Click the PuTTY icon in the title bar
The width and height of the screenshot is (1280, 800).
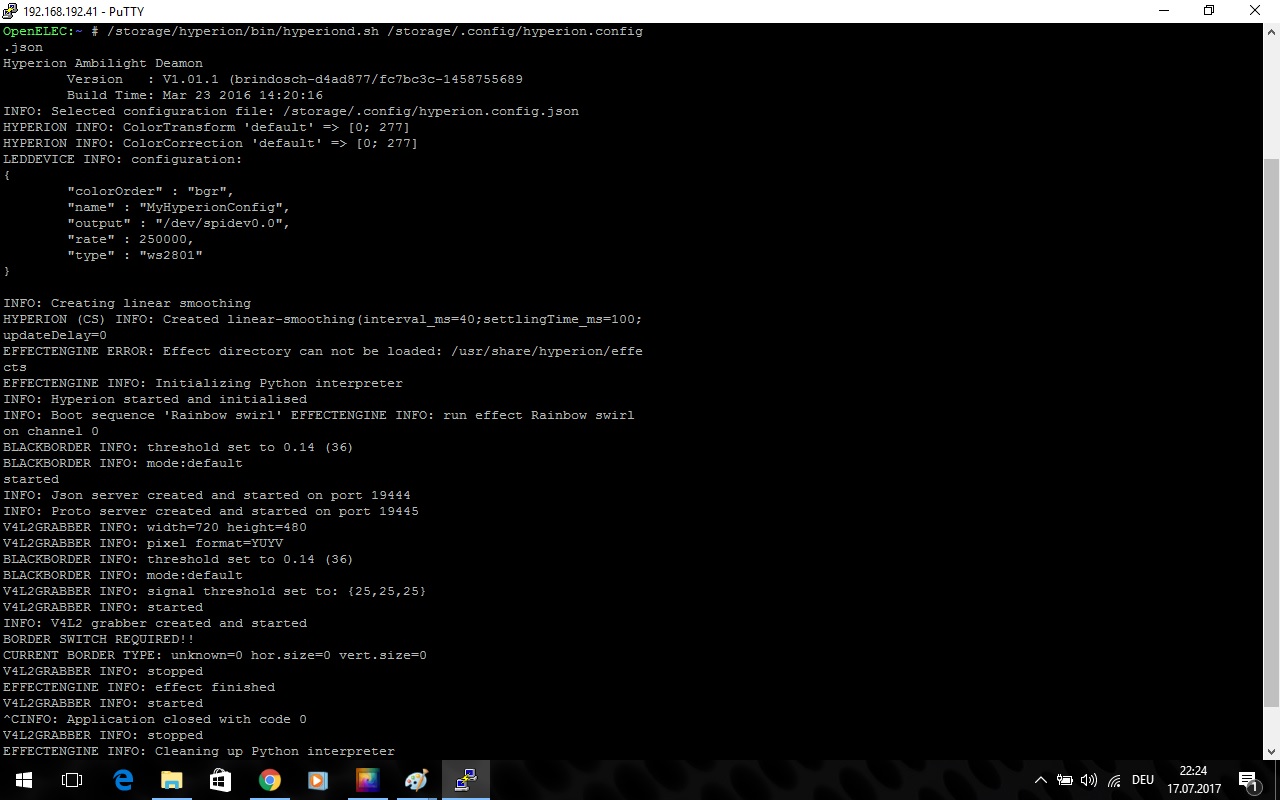coord(10,11)
